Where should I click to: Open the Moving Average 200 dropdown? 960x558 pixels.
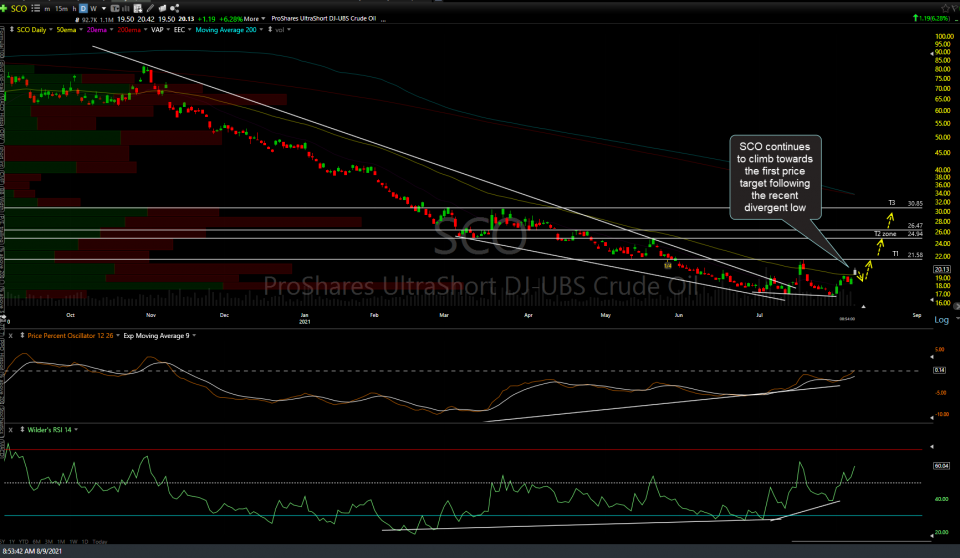(261, 29)
